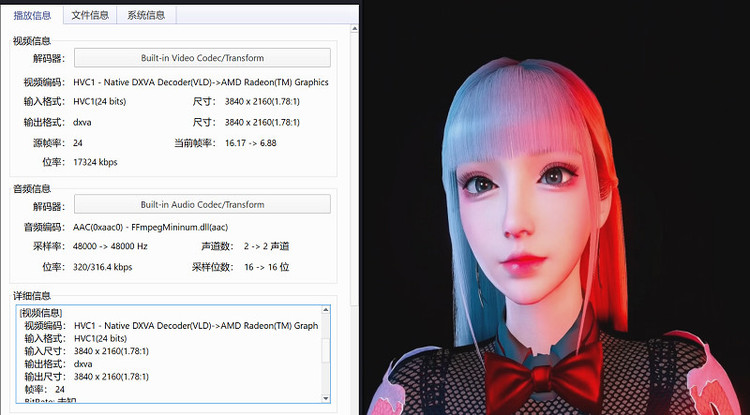Click the 帧率: 24 line in detail box
750x415 pixels.
[44, 389]
